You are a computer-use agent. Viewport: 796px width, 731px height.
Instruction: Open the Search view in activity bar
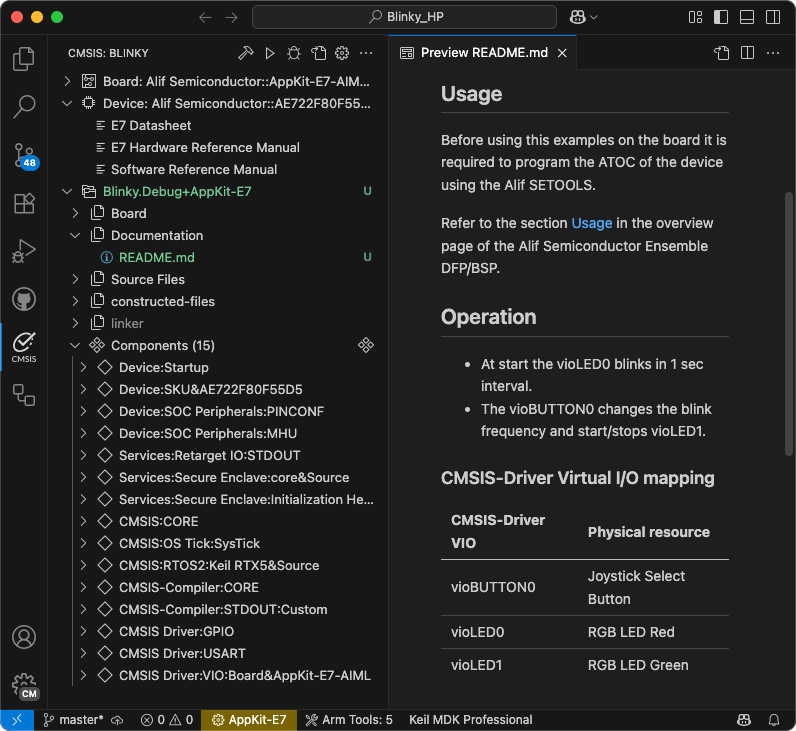tap(24, 107)
